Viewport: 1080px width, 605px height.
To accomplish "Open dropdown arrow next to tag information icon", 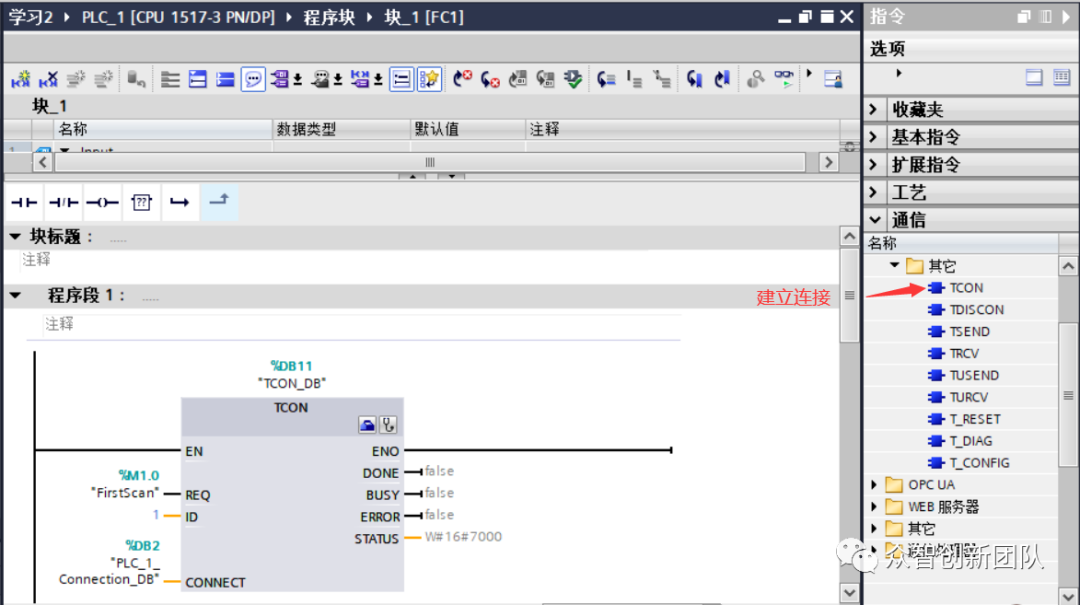I will pyautogui.click(x=338, y=81).
